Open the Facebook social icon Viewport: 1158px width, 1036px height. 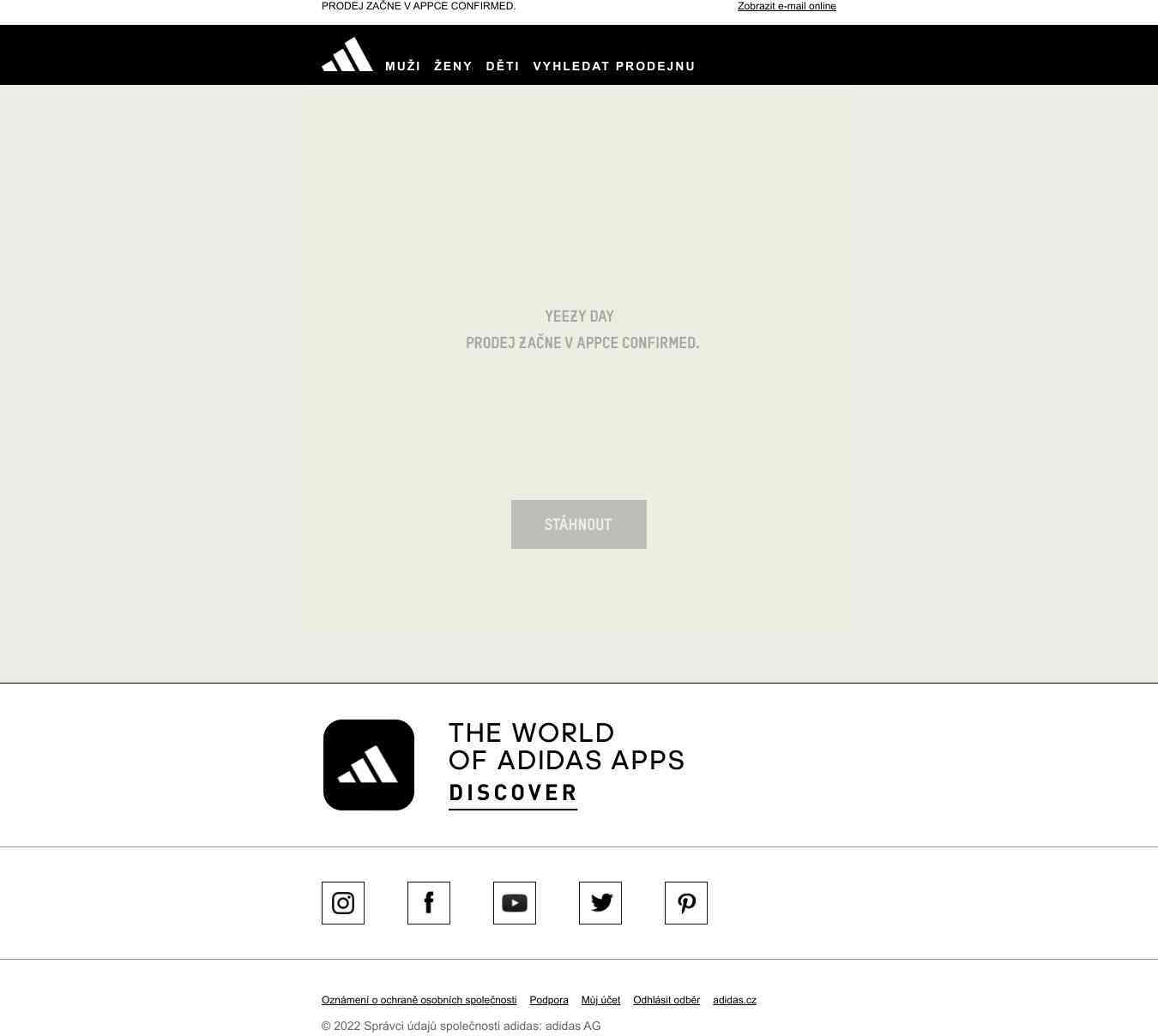[x=429, y=903]
